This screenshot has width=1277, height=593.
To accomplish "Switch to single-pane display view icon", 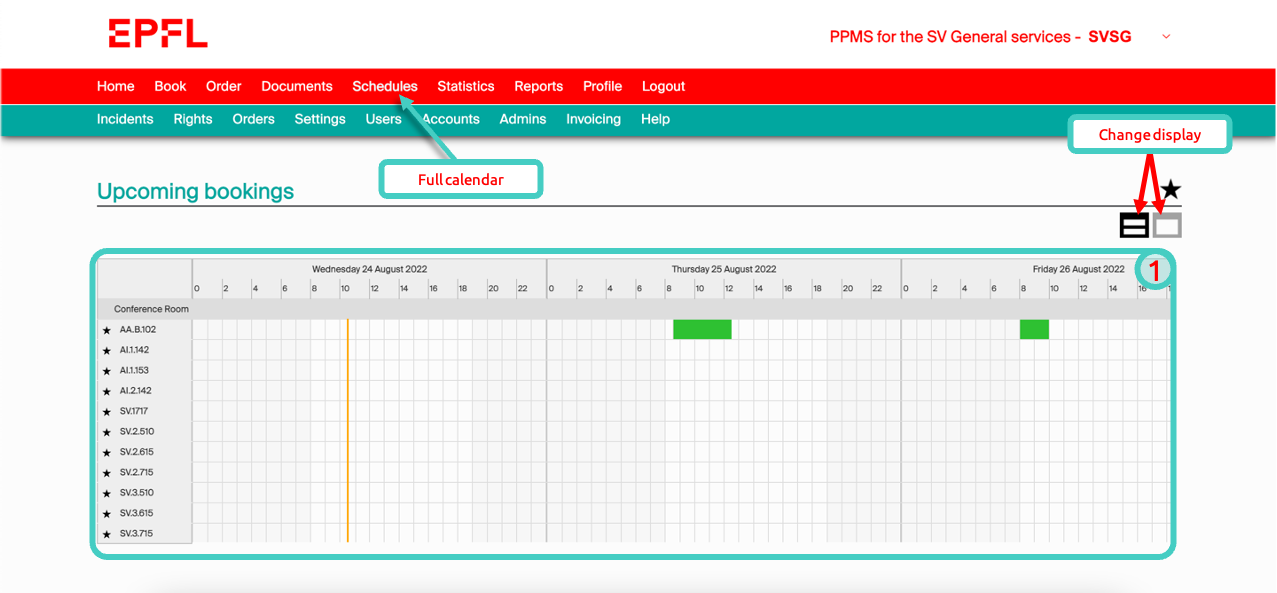I will coord(1167,226).
